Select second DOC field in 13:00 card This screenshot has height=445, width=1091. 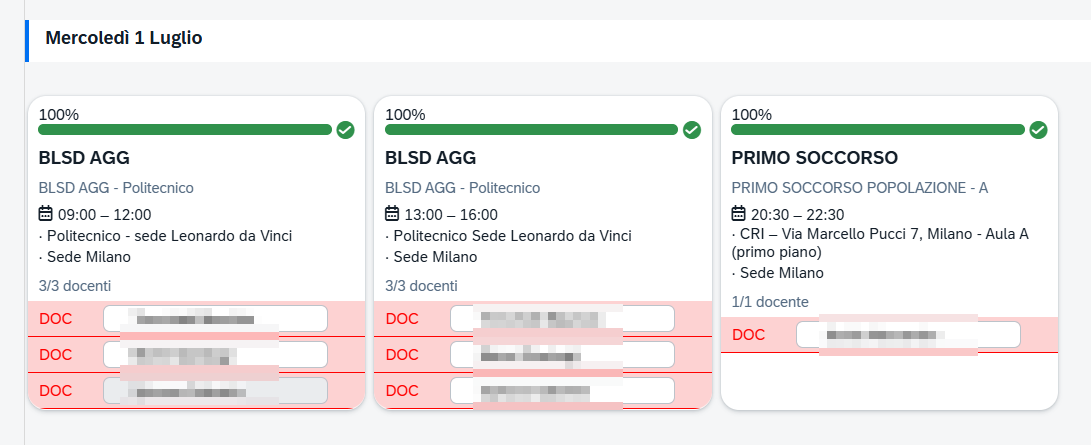(562, 355)
